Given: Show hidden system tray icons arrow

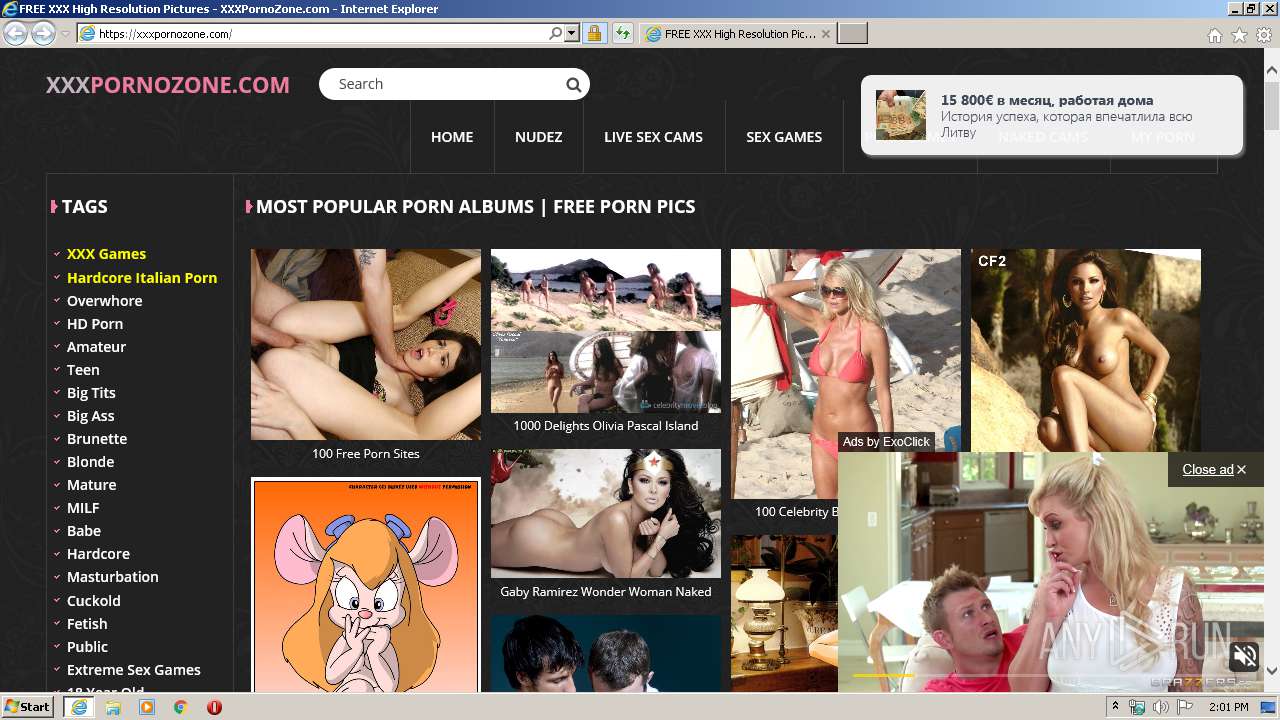Looking at the screenshot, I should [1116, 707].
